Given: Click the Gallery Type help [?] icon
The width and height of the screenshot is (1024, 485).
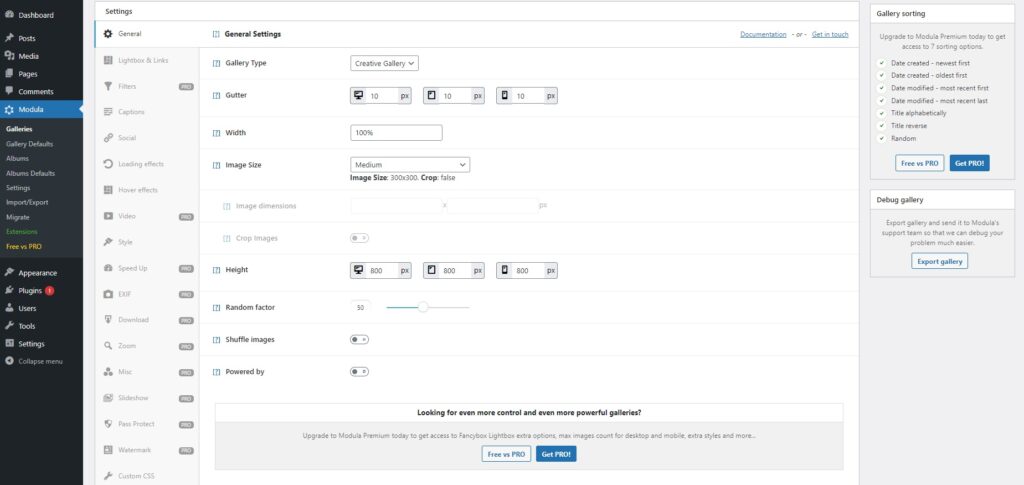Looking at the screenshot, I should (217, 63).
